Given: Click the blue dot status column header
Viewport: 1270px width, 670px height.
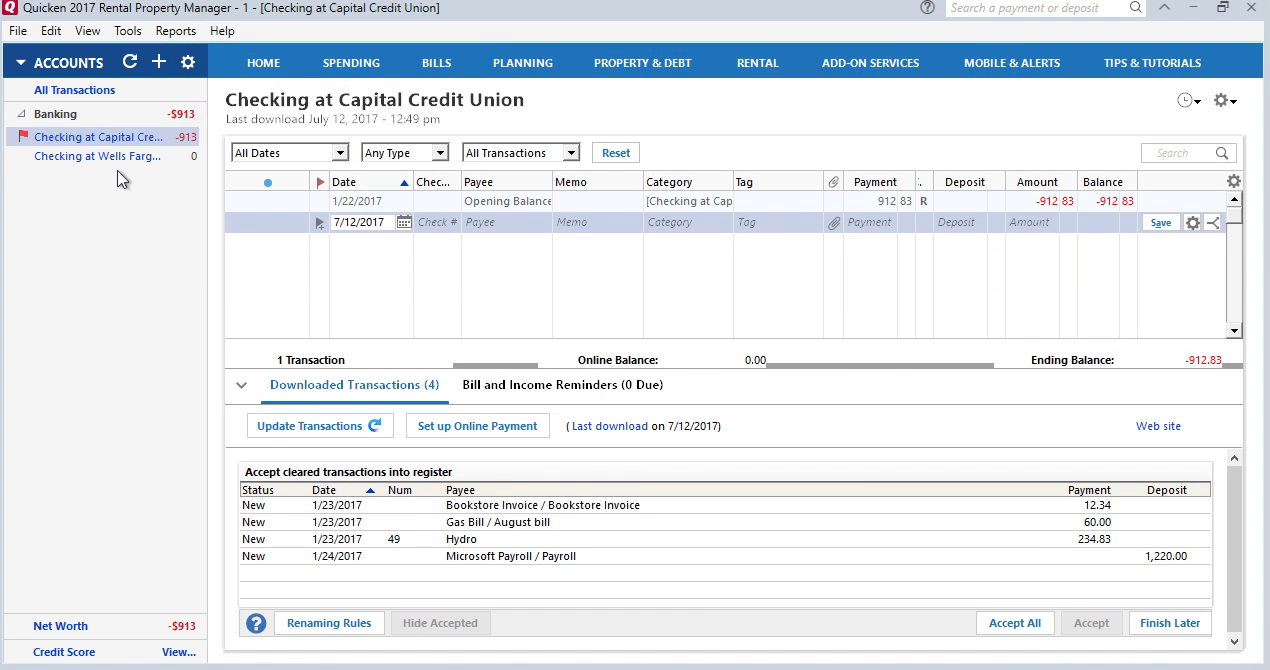Looking at the screenshot, I should (x=267, y=183).
